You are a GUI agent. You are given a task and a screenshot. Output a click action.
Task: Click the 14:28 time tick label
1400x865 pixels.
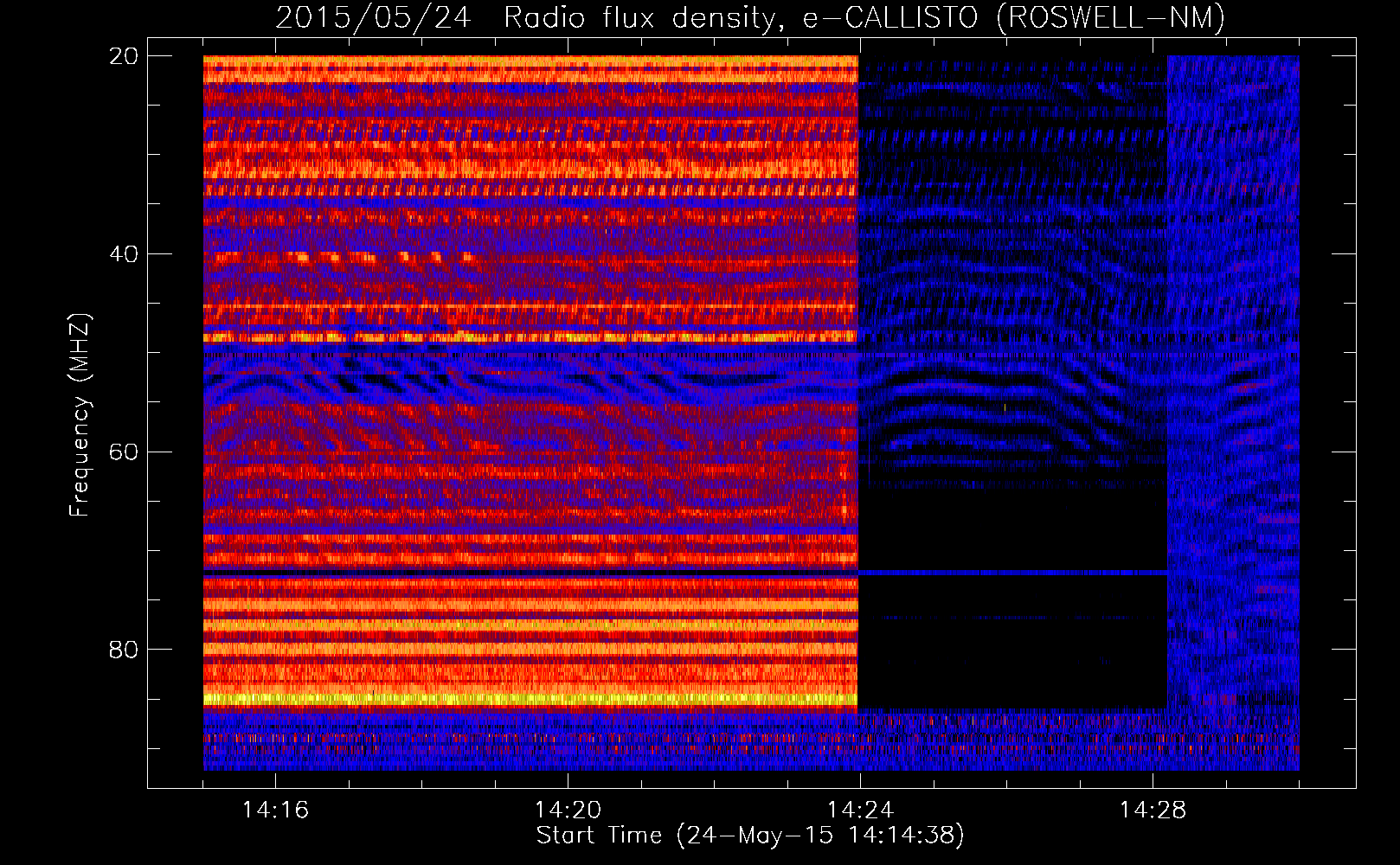(x=1153, y=811)
